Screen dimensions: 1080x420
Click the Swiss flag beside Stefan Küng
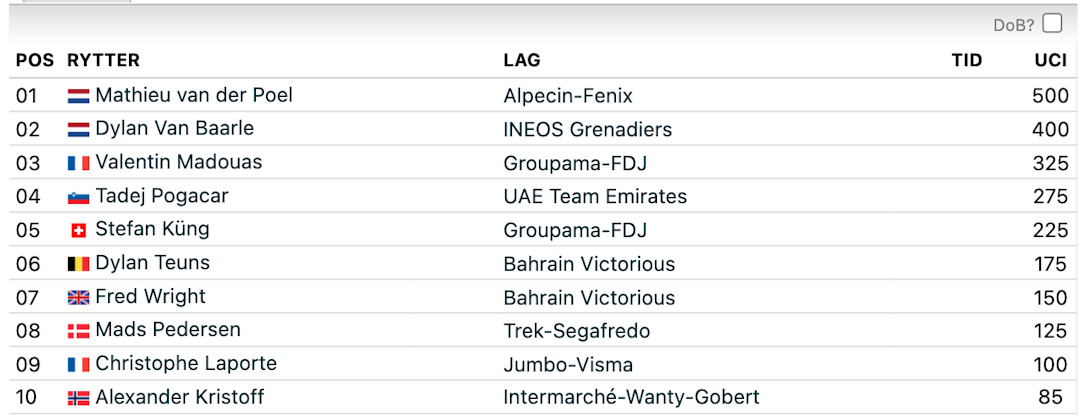click(x=78, y=230)
